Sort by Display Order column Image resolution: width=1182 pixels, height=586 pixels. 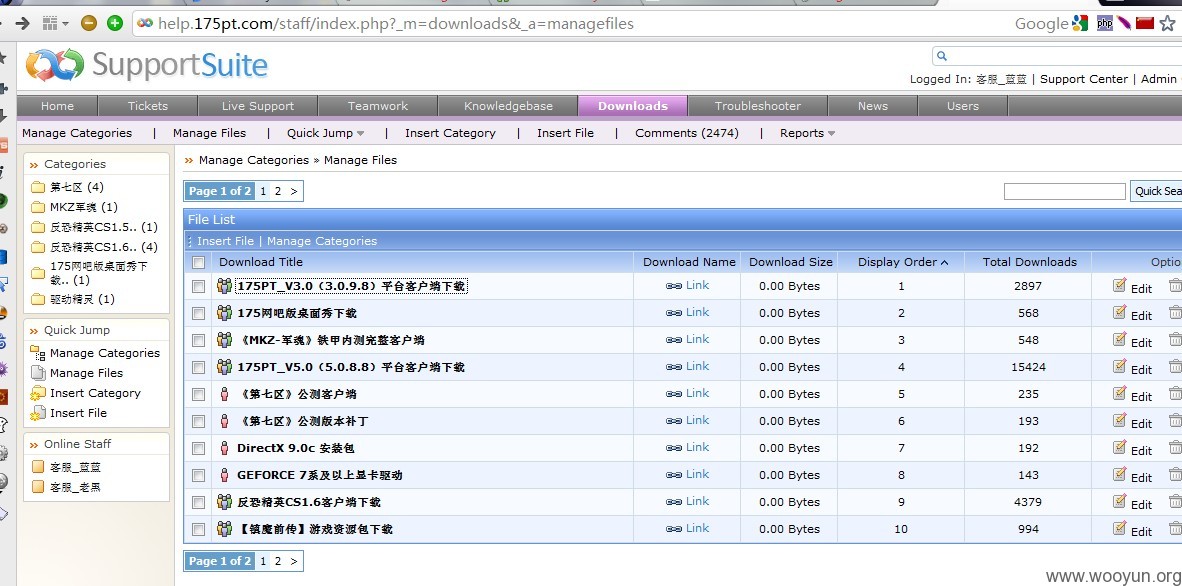pyautogui.click(x=902, y=262)
